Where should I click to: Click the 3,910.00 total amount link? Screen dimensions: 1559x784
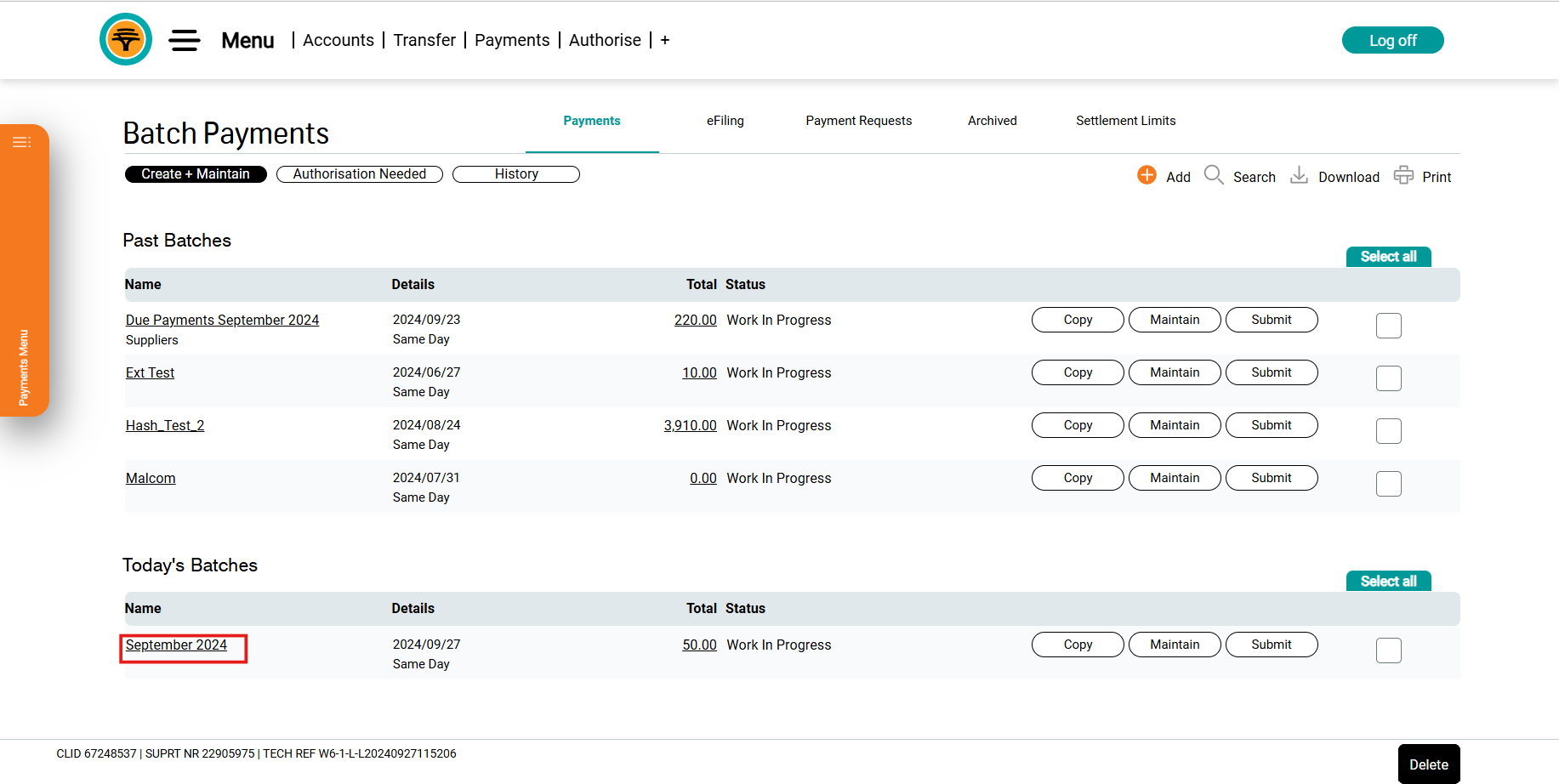[x=690, y=425]
